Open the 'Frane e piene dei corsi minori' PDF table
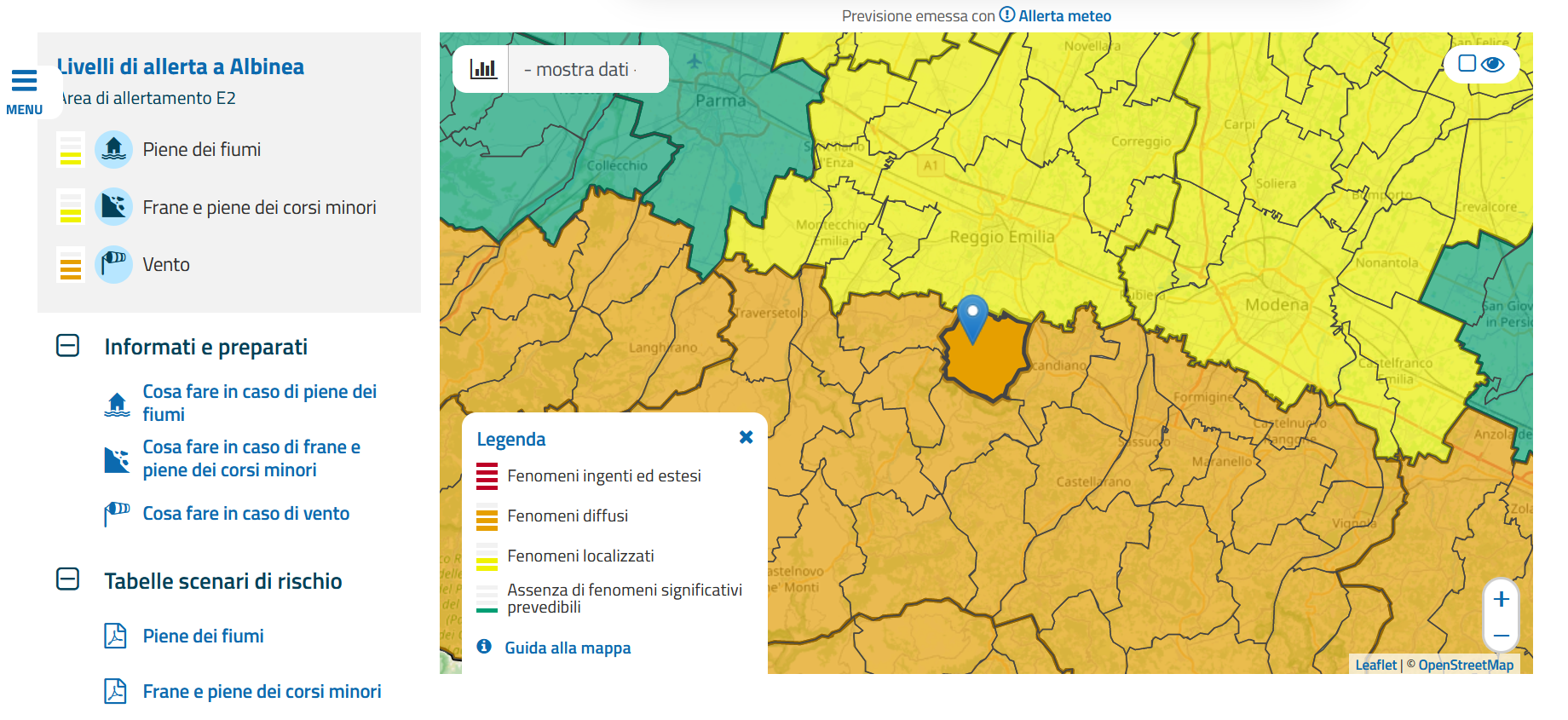The width and height of the screenshot is (1568, 720). click(262, 691)
